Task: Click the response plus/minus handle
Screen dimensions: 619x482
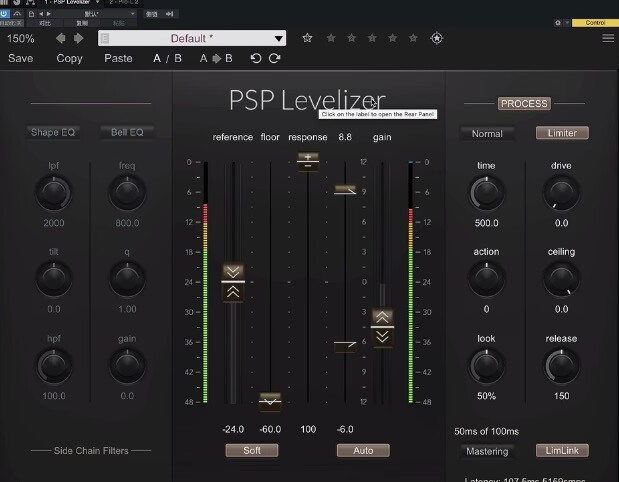Action: click(308, 161)
